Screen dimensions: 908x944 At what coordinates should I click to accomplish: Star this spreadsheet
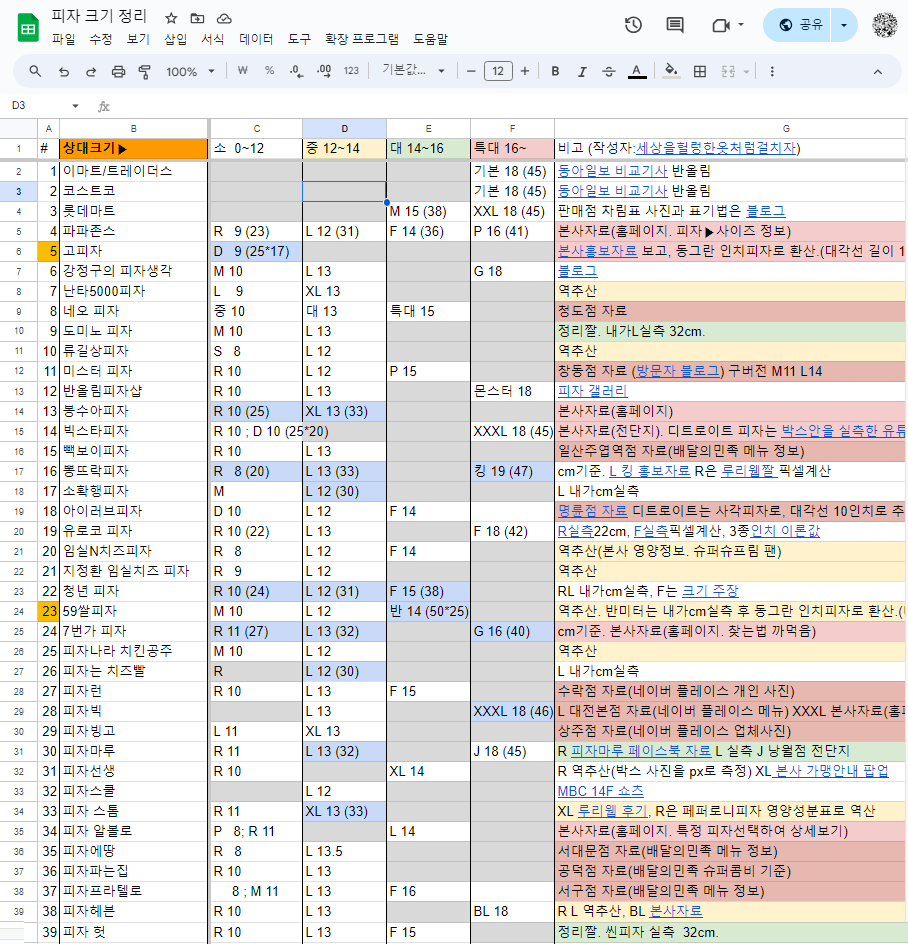171,18
